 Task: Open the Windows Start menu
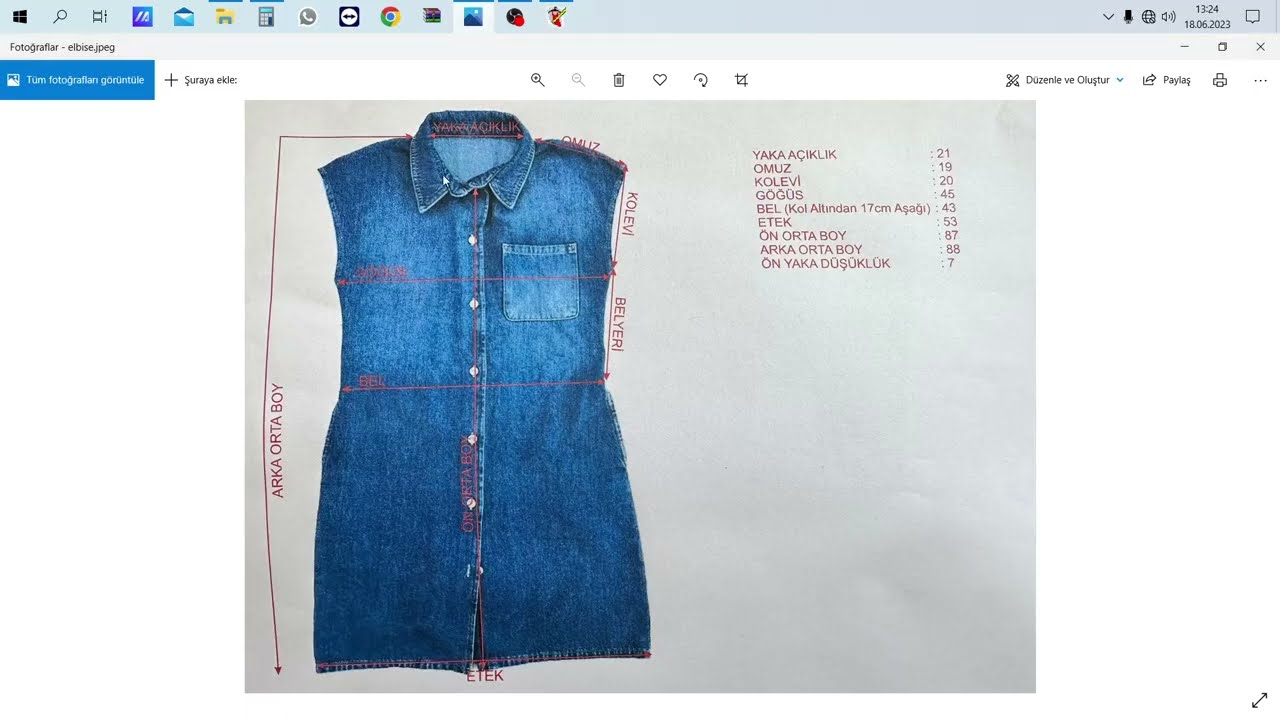pyautogui.click(x=19, y=16)
